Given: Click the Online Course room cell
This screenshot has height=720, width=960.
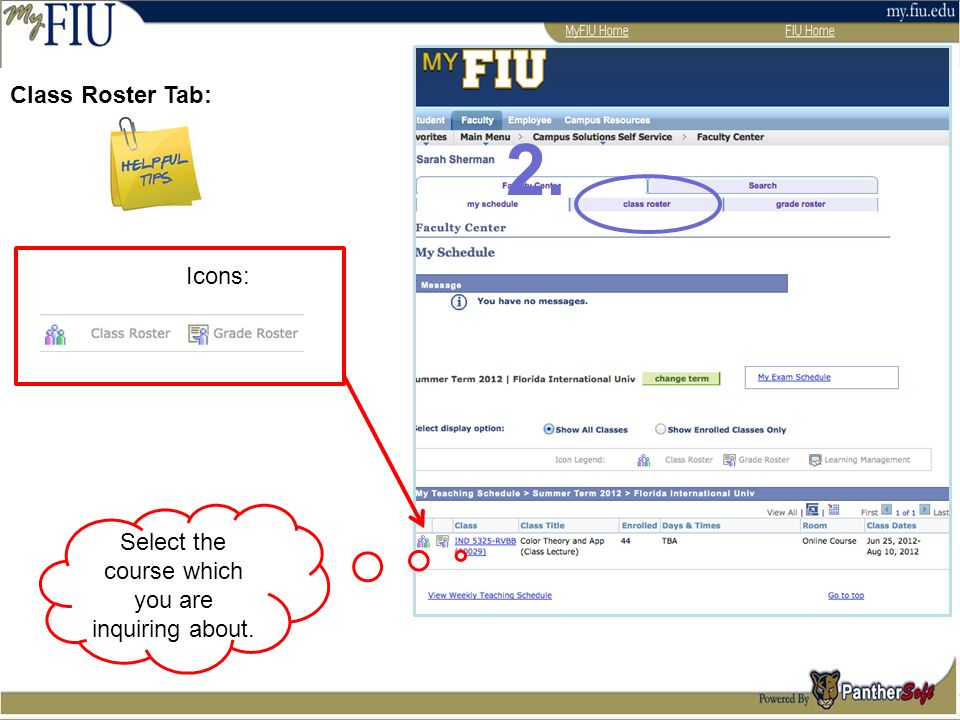Looking at the screenshot, I should (829, 541).
